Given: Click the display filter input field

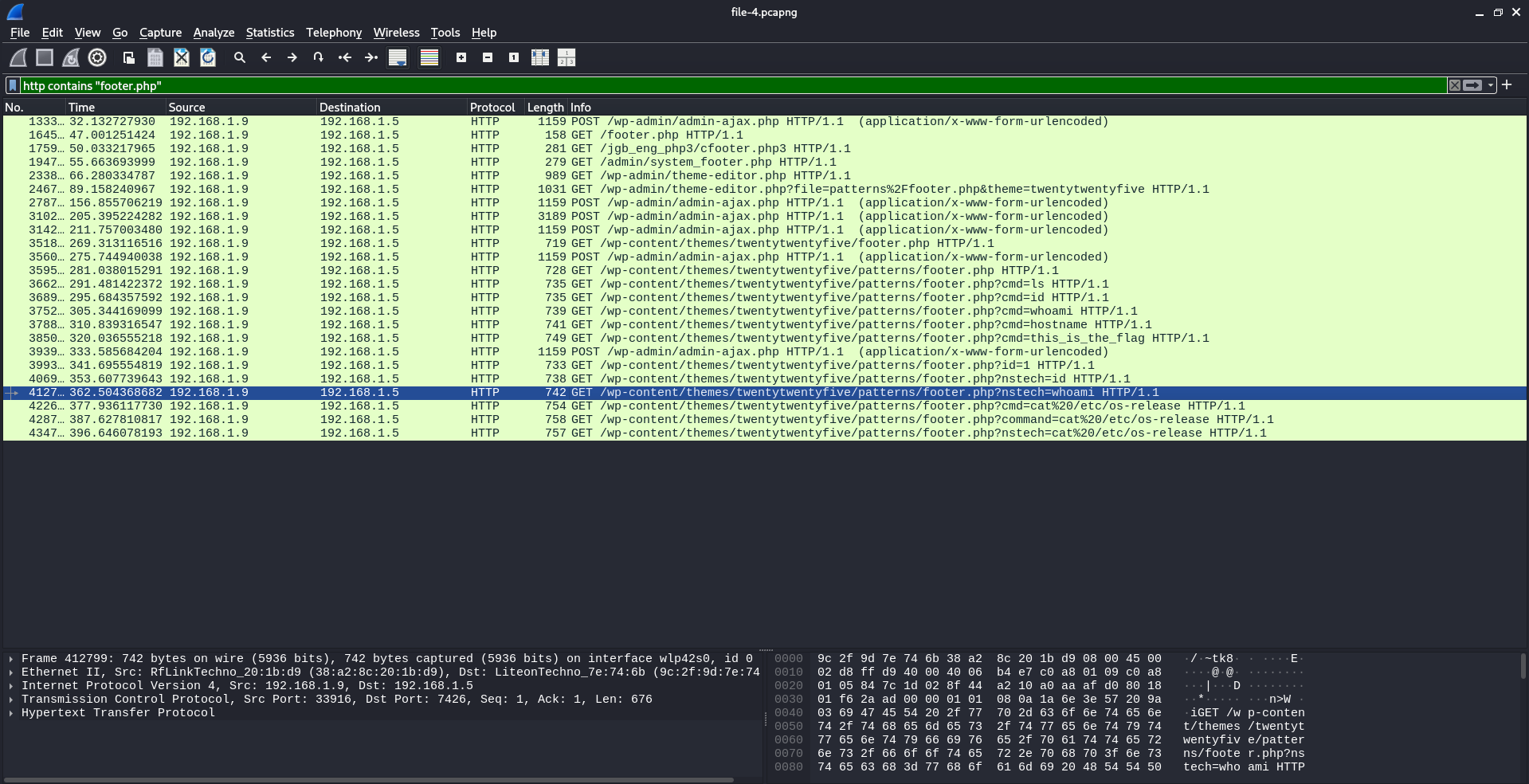Looking at the screenshot, I should click(x=733, y=85).
